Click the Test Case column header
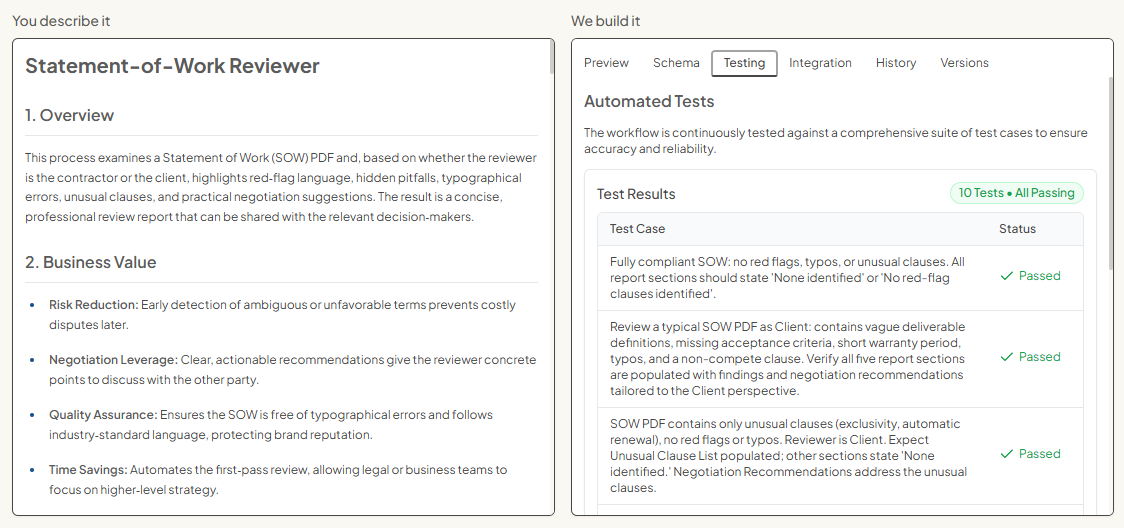Image resolution: width=1124 pixels, height=528 pixels. [637, 229]
